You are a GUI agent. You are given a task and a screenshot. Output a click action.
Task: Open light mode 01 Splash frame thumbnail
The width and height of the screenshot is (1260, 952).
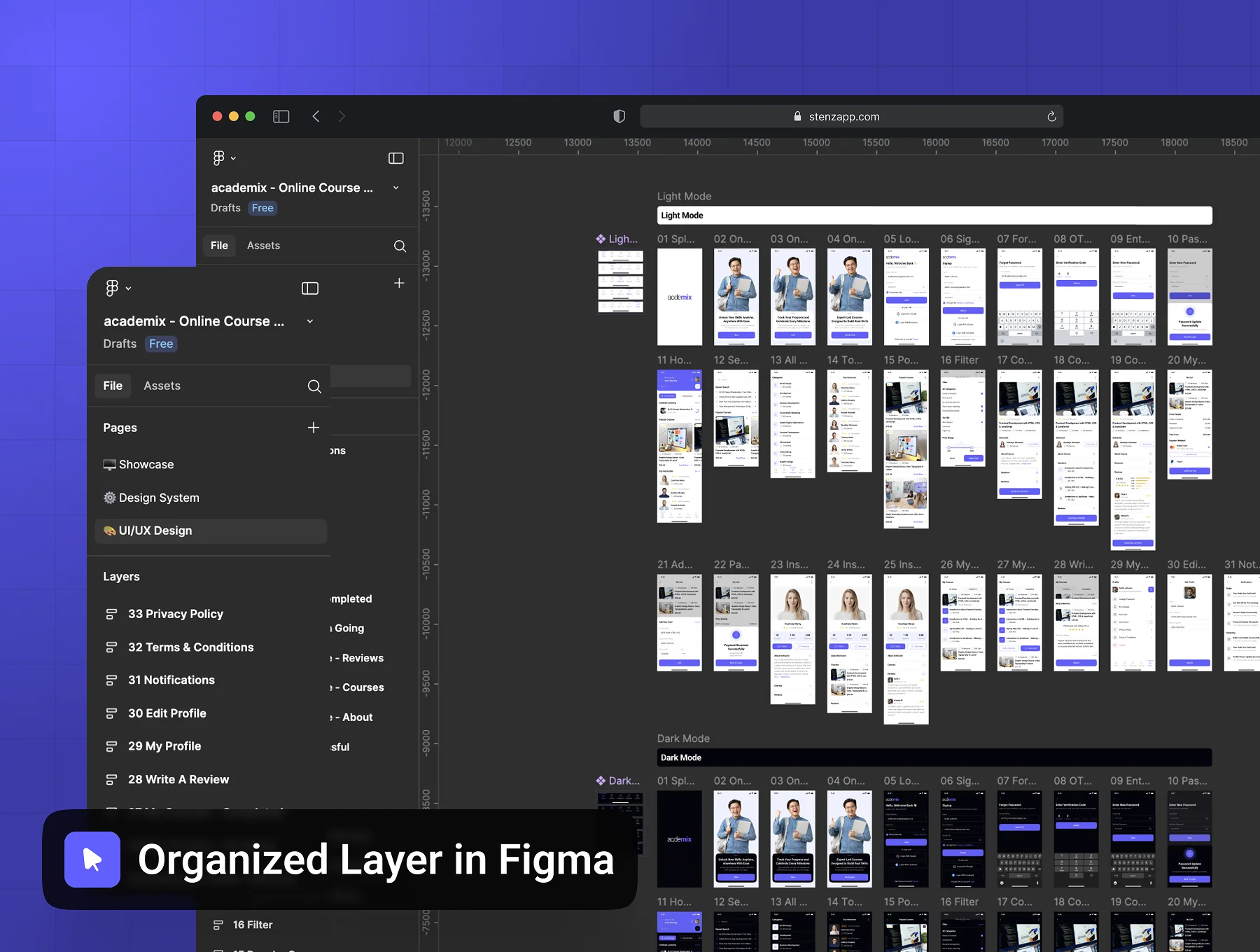coord(680,297)
